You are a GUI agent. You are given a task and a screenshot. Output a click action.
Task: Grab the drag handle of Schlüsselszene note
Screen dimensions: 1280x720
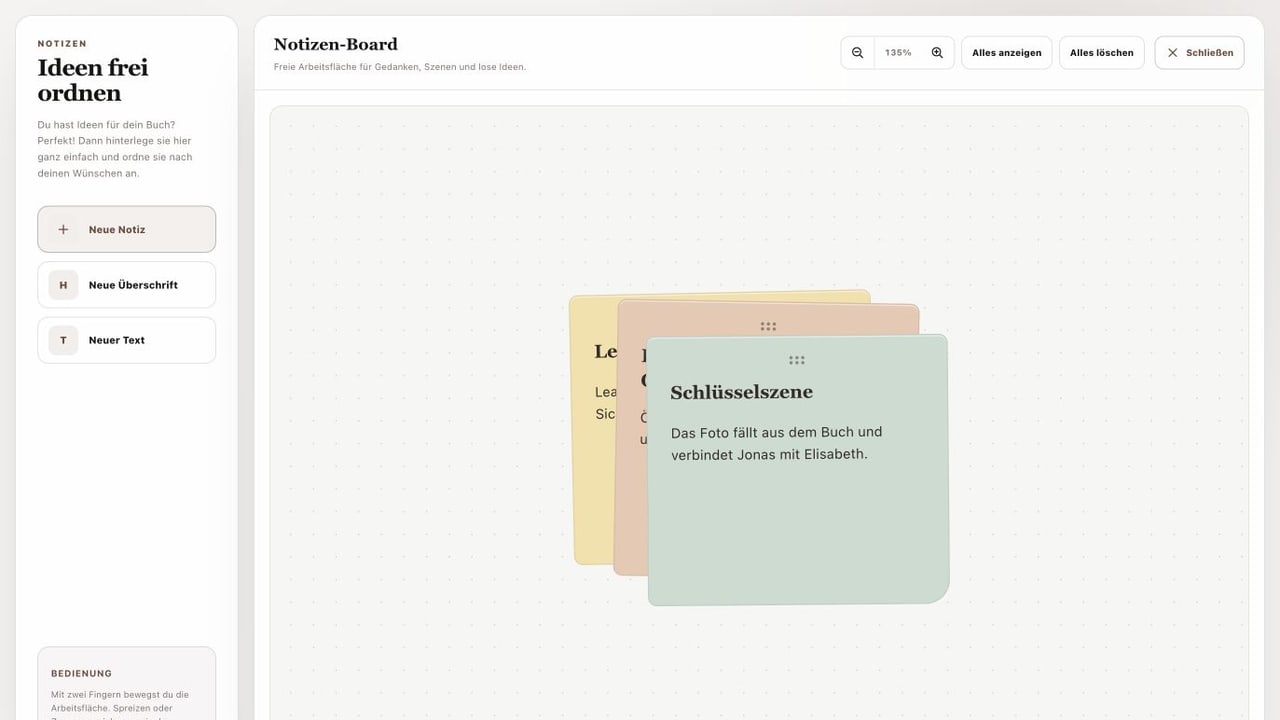tap(797, 360)
